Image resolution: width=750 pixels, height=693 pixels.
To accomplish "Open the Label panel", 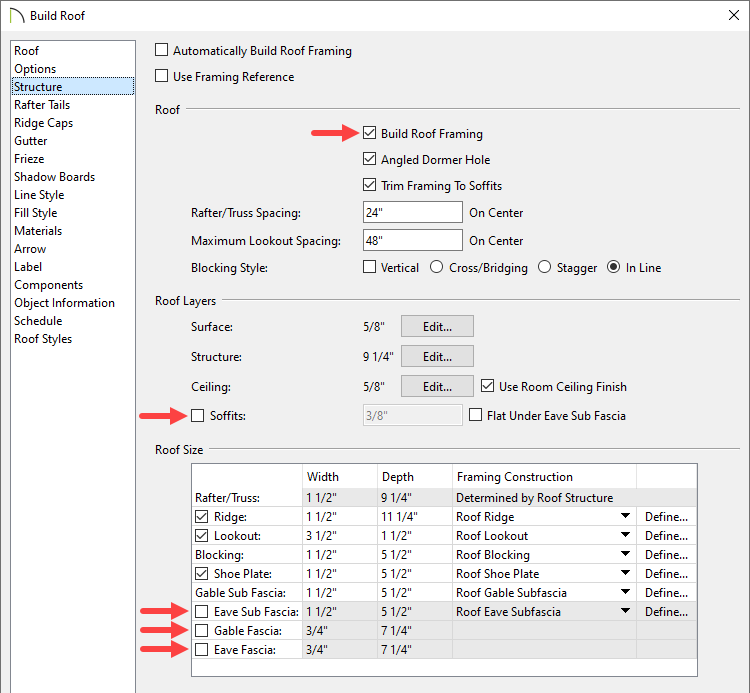I will click(72, 267).
